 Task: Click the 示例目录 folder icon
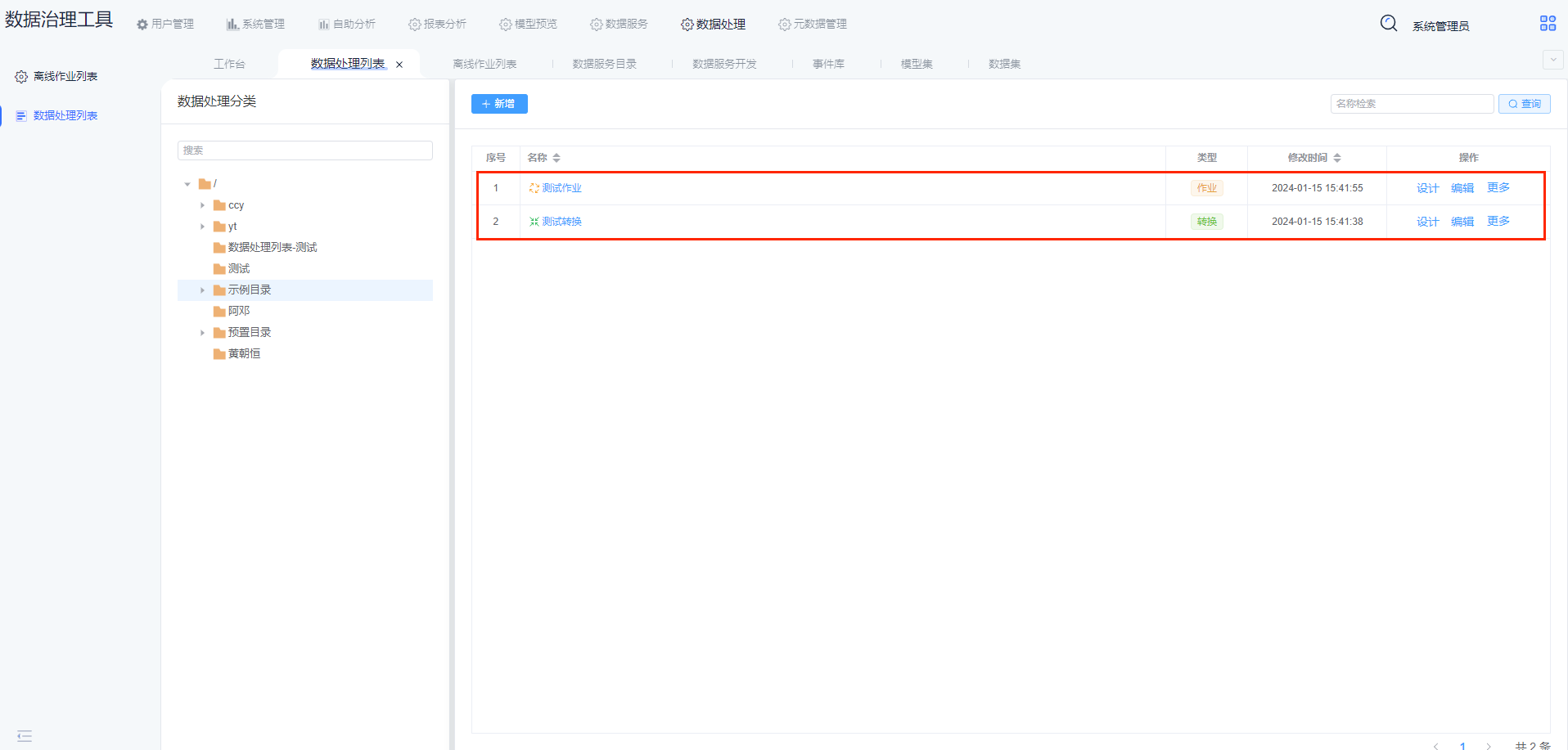[219, 290]
